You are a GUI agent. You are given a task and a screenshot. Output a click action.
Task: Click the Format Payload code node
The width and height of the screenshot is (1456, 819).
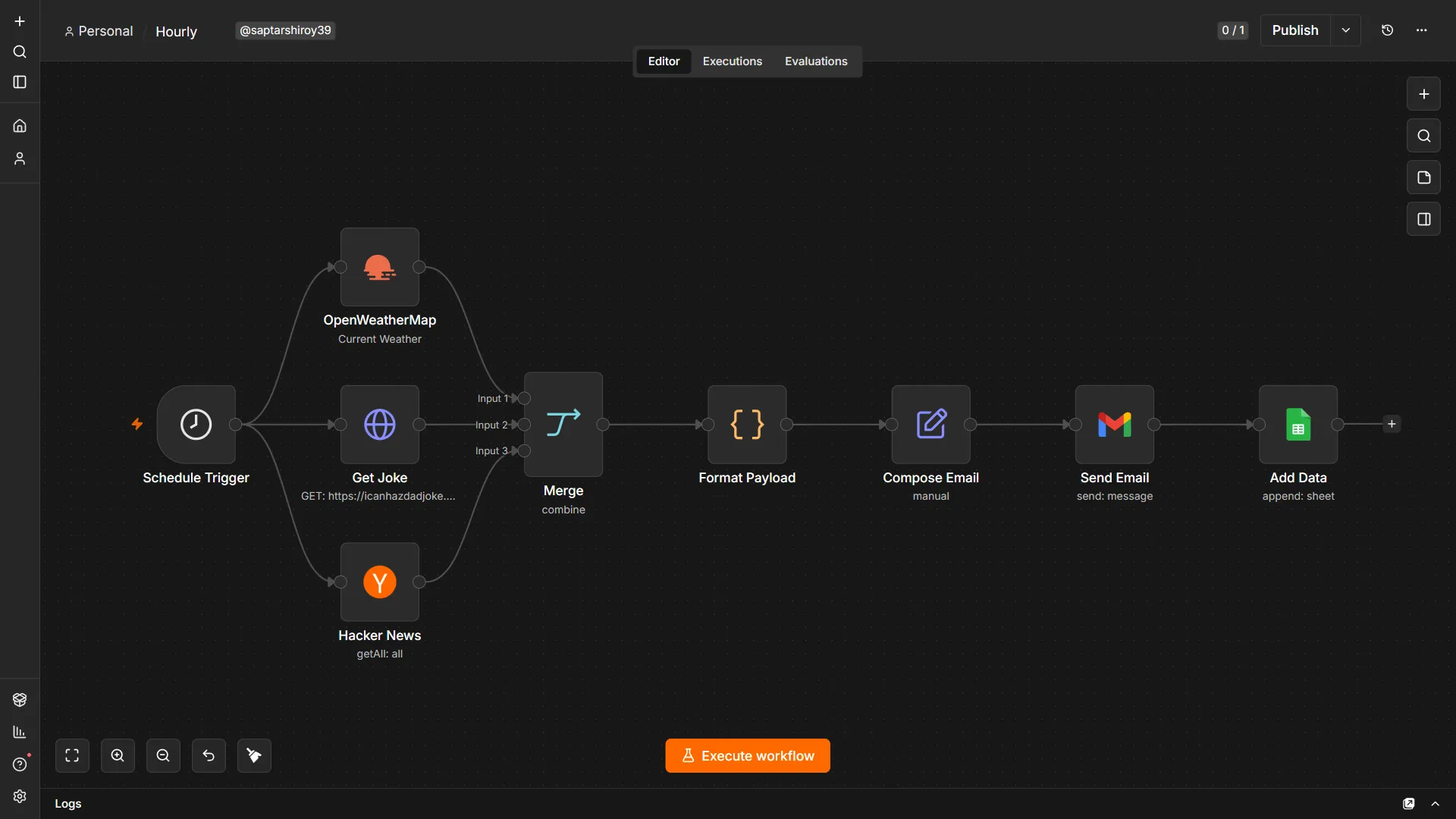coord(747,424)
